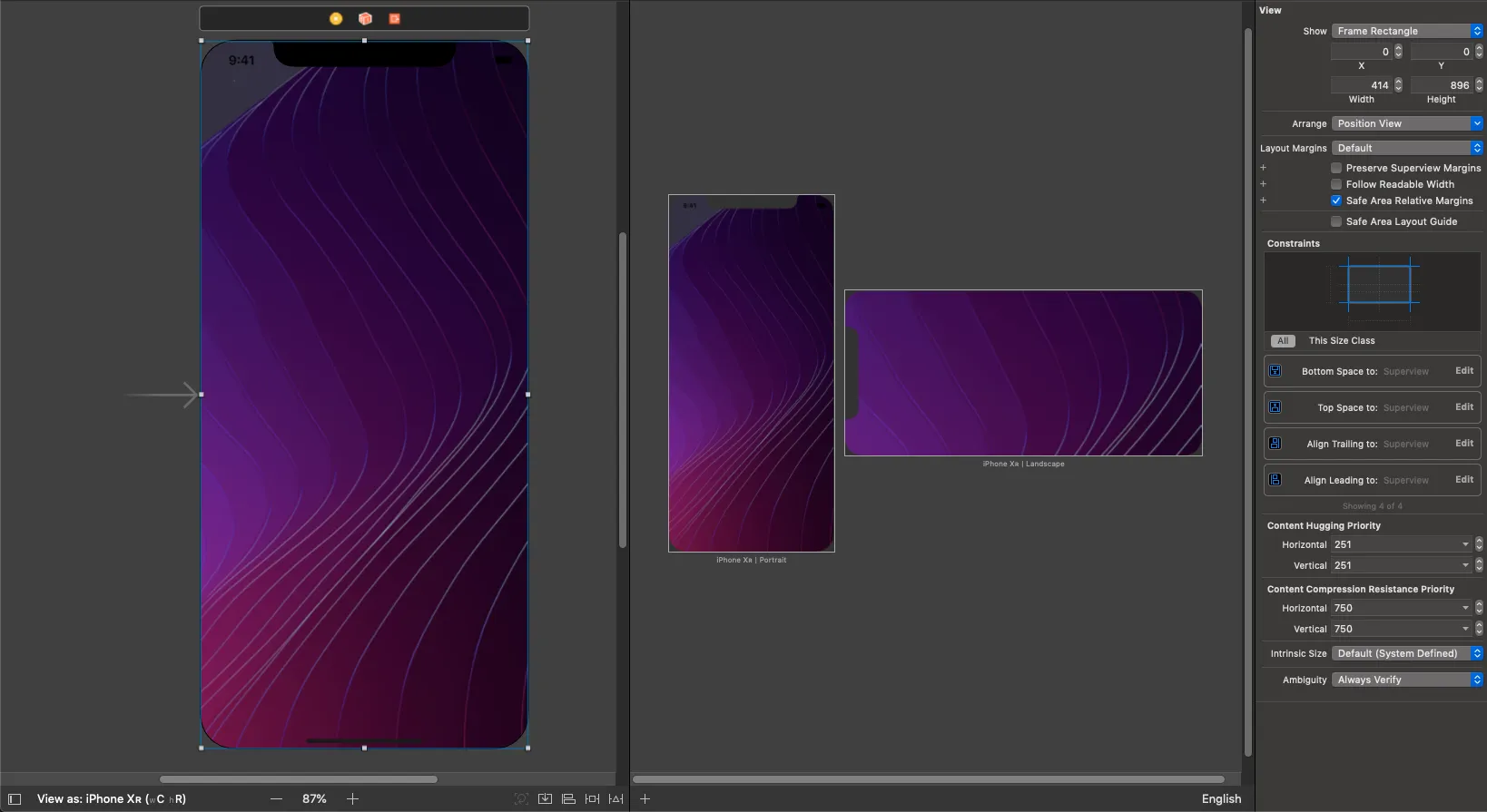Click the Width stepper
This screenshot has height=812, width=1487.
(1398, 85)
